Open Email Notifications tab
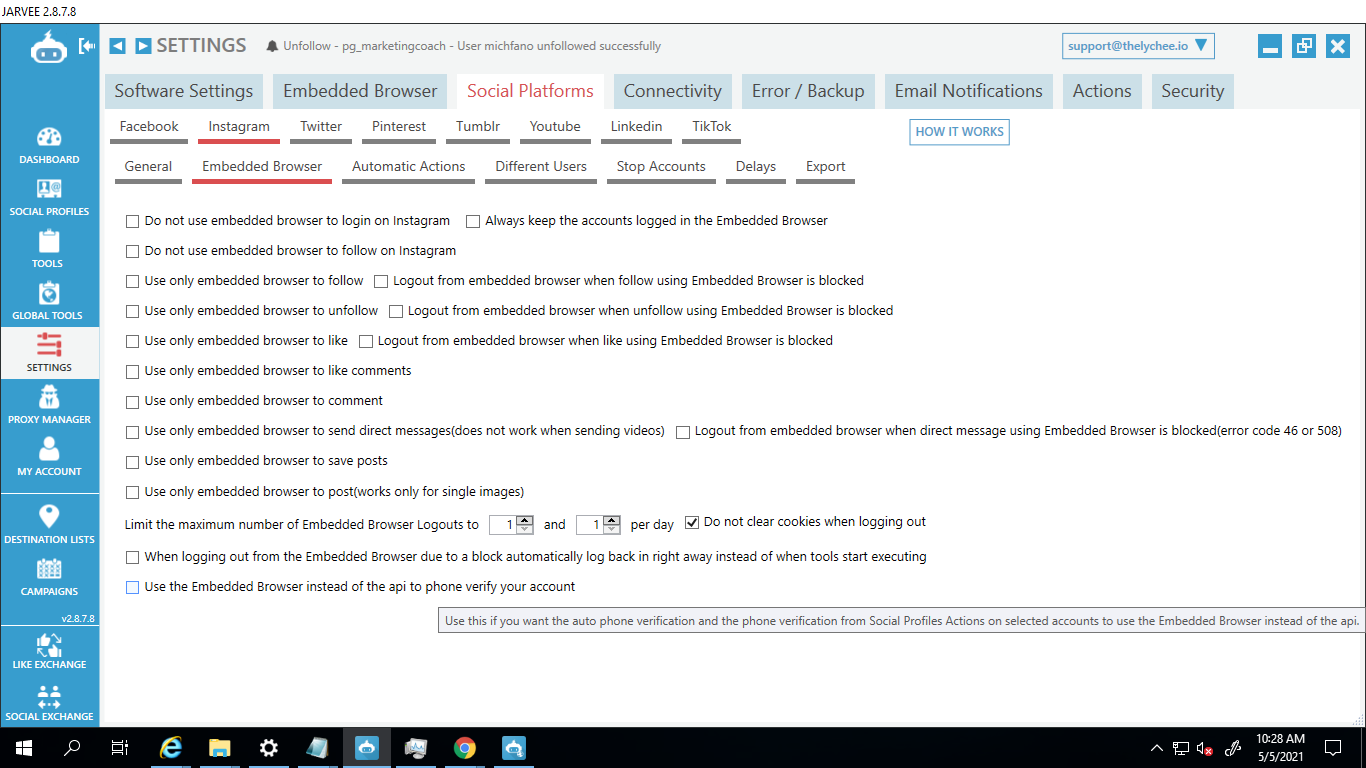Screen dimensions: 1366x768 pos(968,91)
